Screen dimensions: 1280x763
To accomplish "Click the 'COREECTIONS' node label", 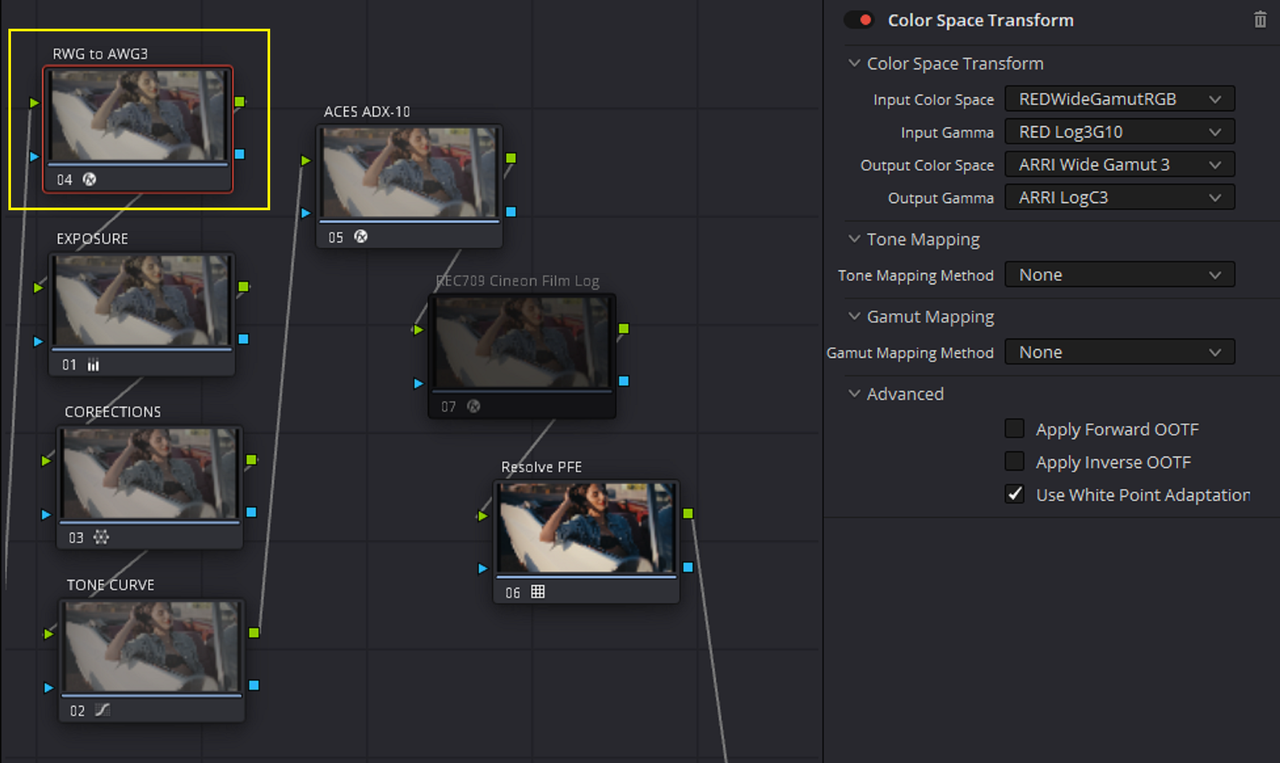I will pyautogui.click(x=113, y=411).
